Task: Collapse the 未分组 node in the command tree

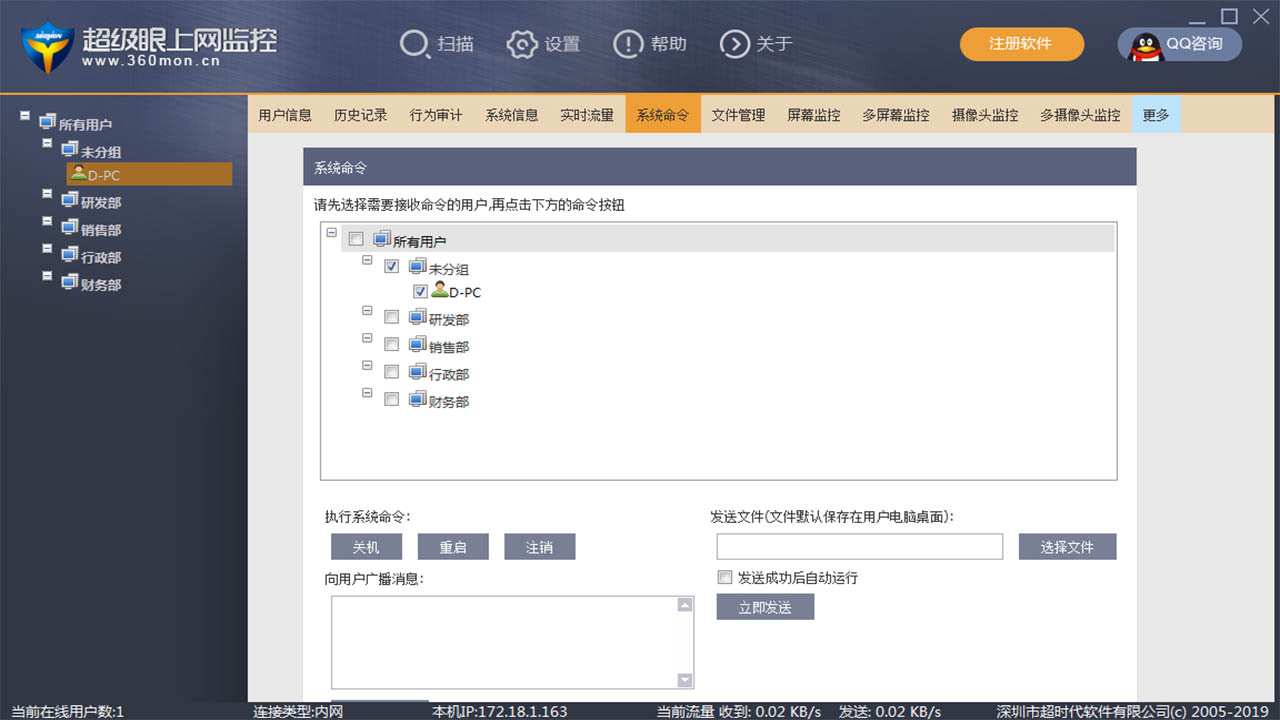Action: [367, 259]
